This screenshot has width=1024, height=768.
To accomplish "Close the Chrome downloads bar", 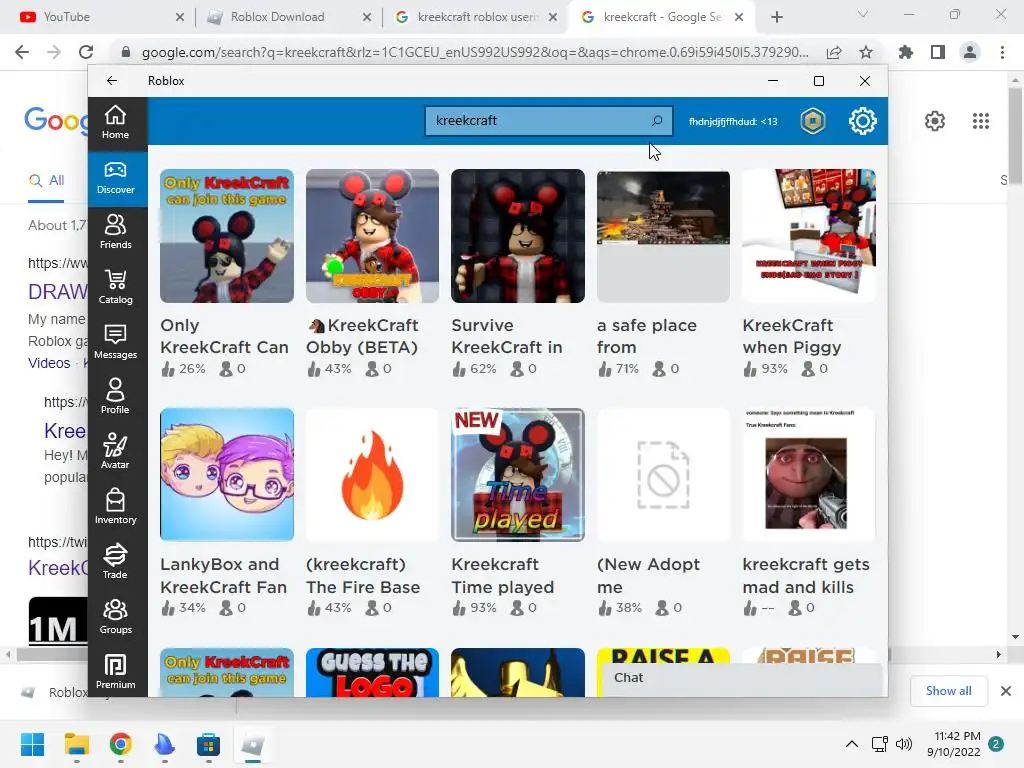I will [1006, 691].
